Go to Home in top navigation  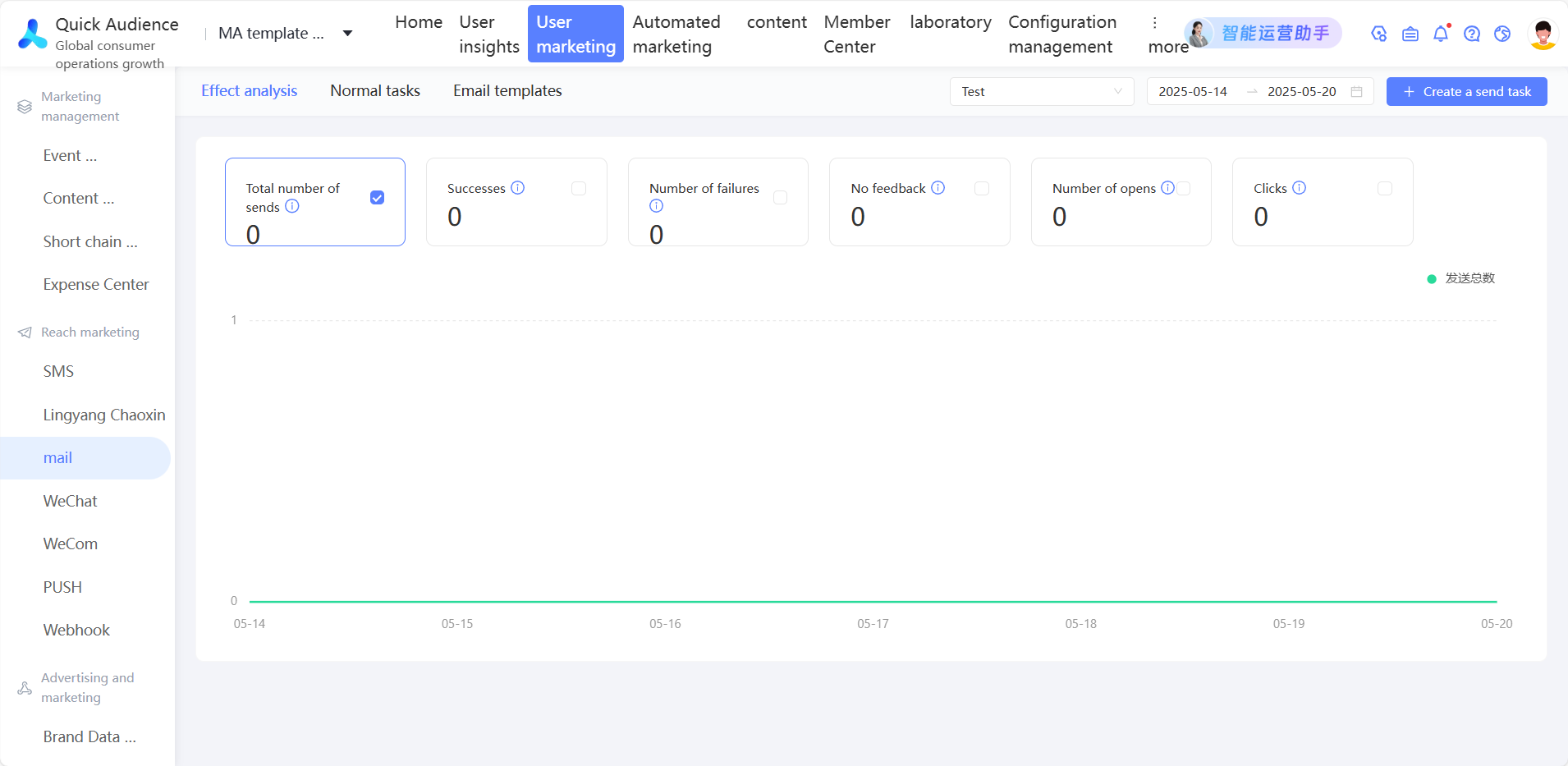point(419,22)
